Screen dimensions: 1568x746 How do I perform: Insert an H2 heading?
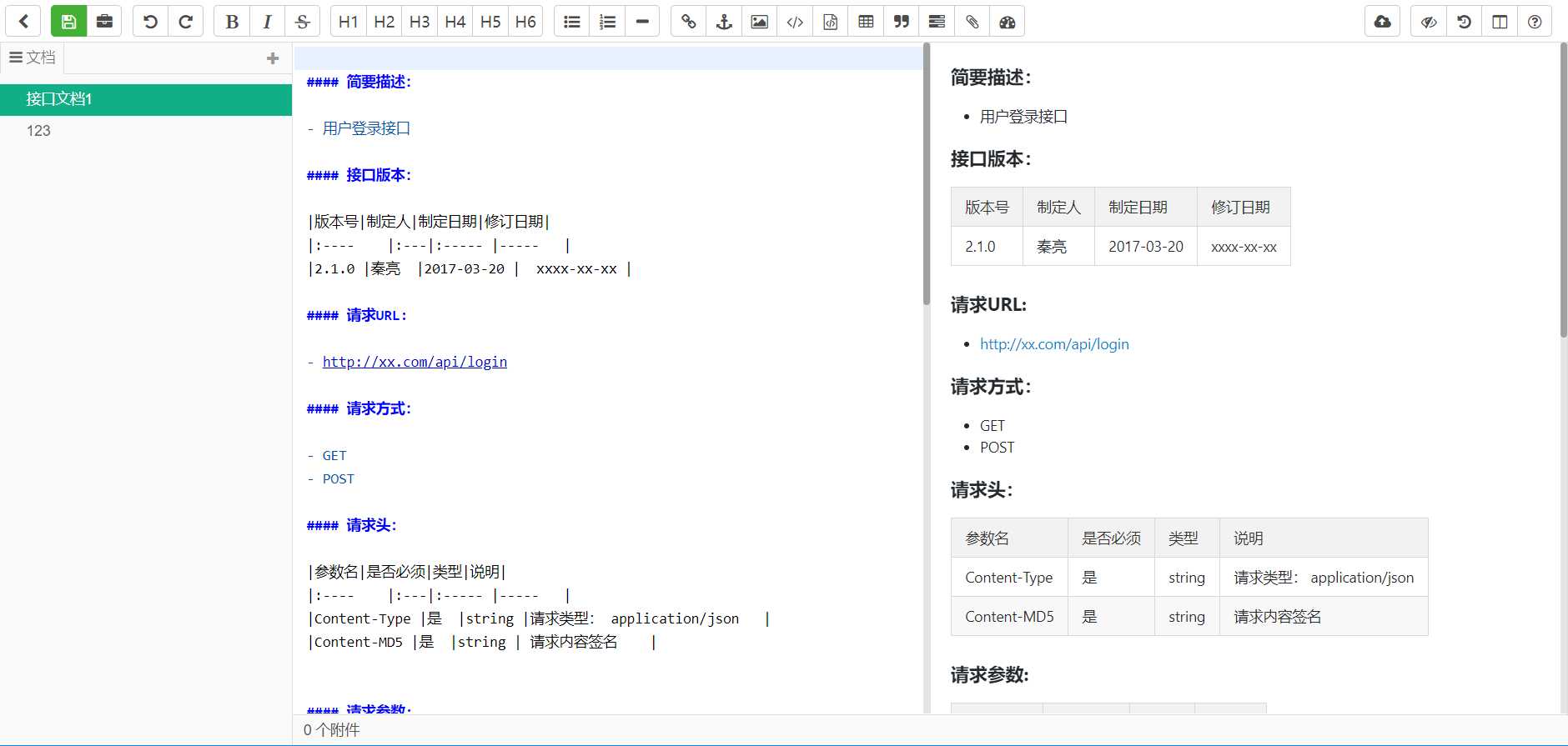point(384,22)
